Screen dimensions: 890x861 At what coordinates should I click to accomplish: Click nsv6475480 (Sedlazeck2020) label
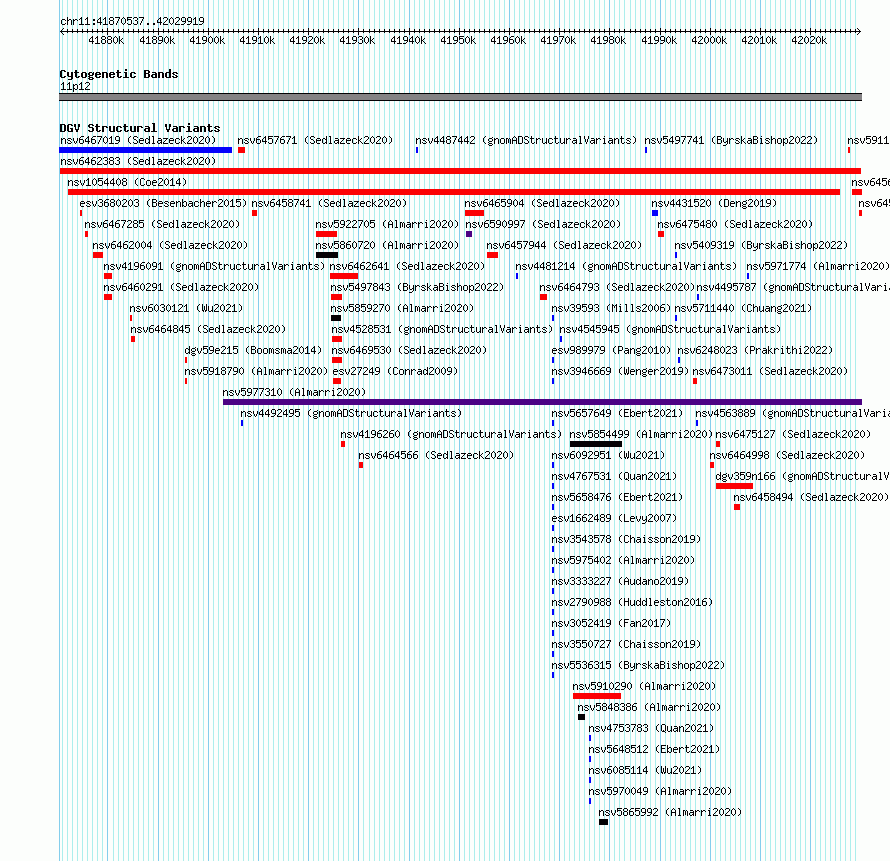point(735,224)
